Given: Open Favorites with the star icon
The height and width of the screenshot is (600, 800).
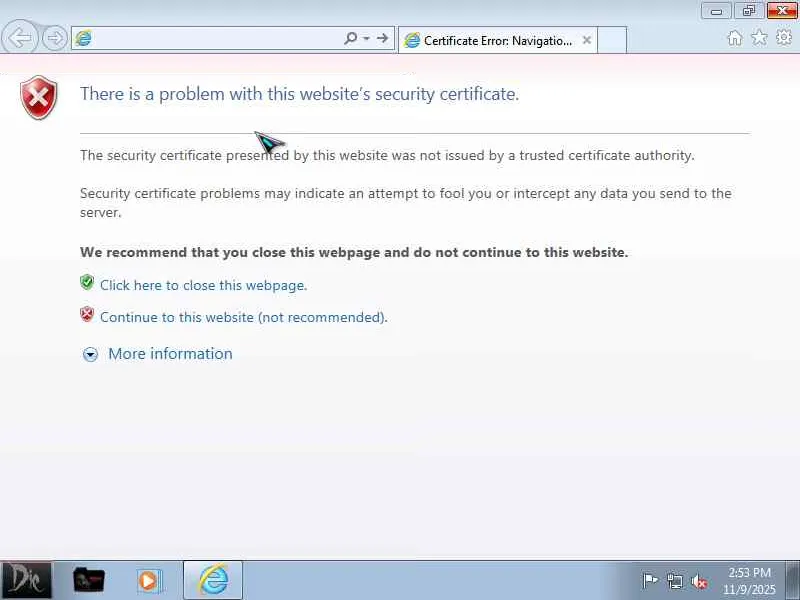Looking at the screenshot, I should coord(759,38).
